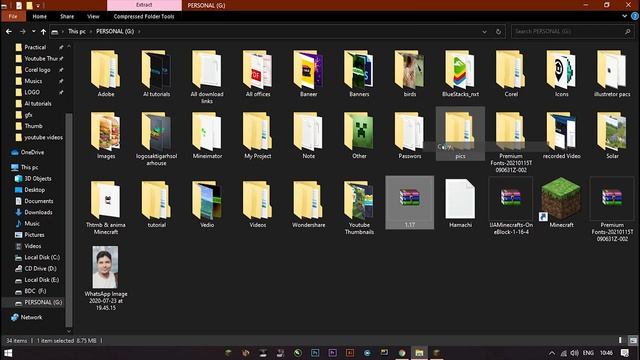
Task: Select the My Project folder
Action: click(x=258, y=136)
